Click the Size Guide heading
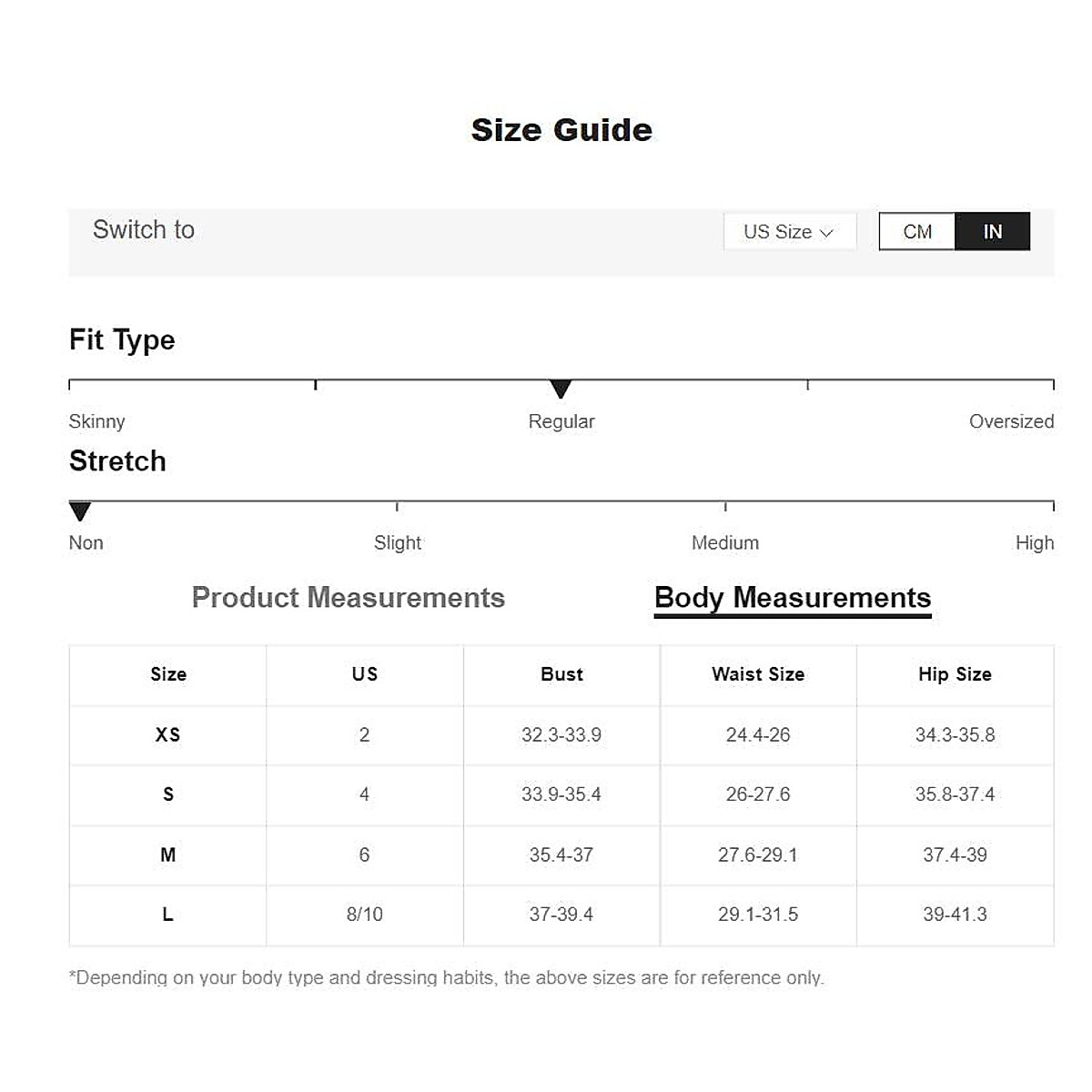This screenshot has width=1092, height=1092. (x=561, y=130)
